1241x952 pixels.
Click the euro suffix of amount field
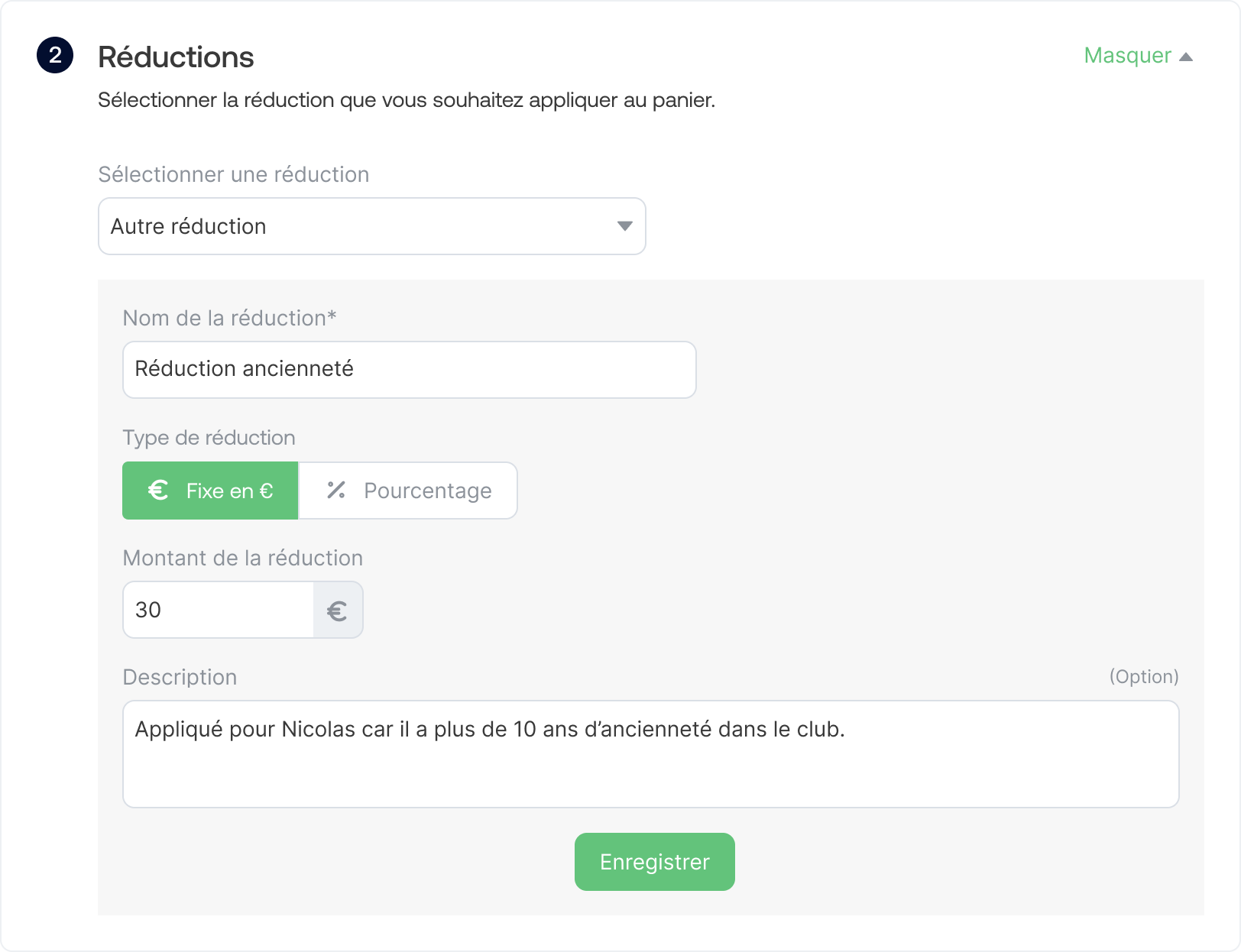(x=337, y=610)
